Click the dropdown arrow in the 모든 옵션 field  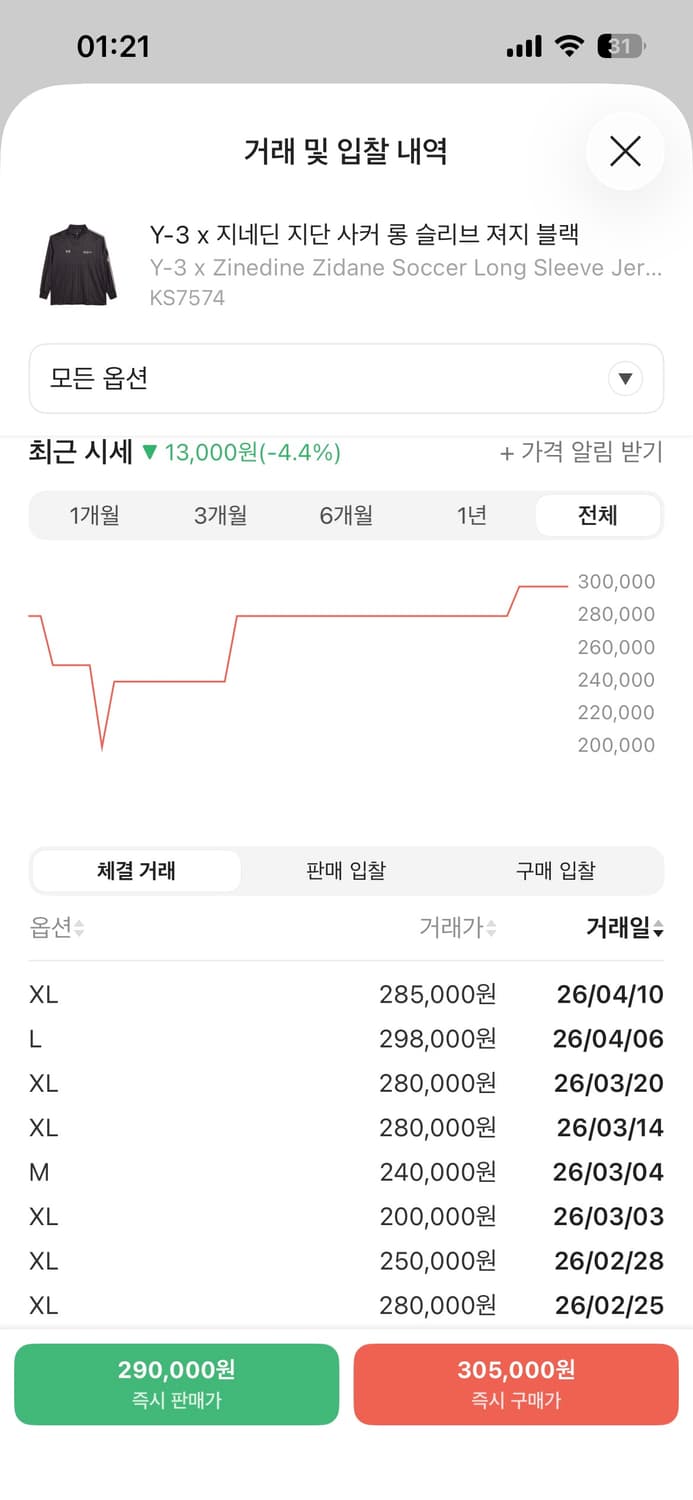pos(625,379)
